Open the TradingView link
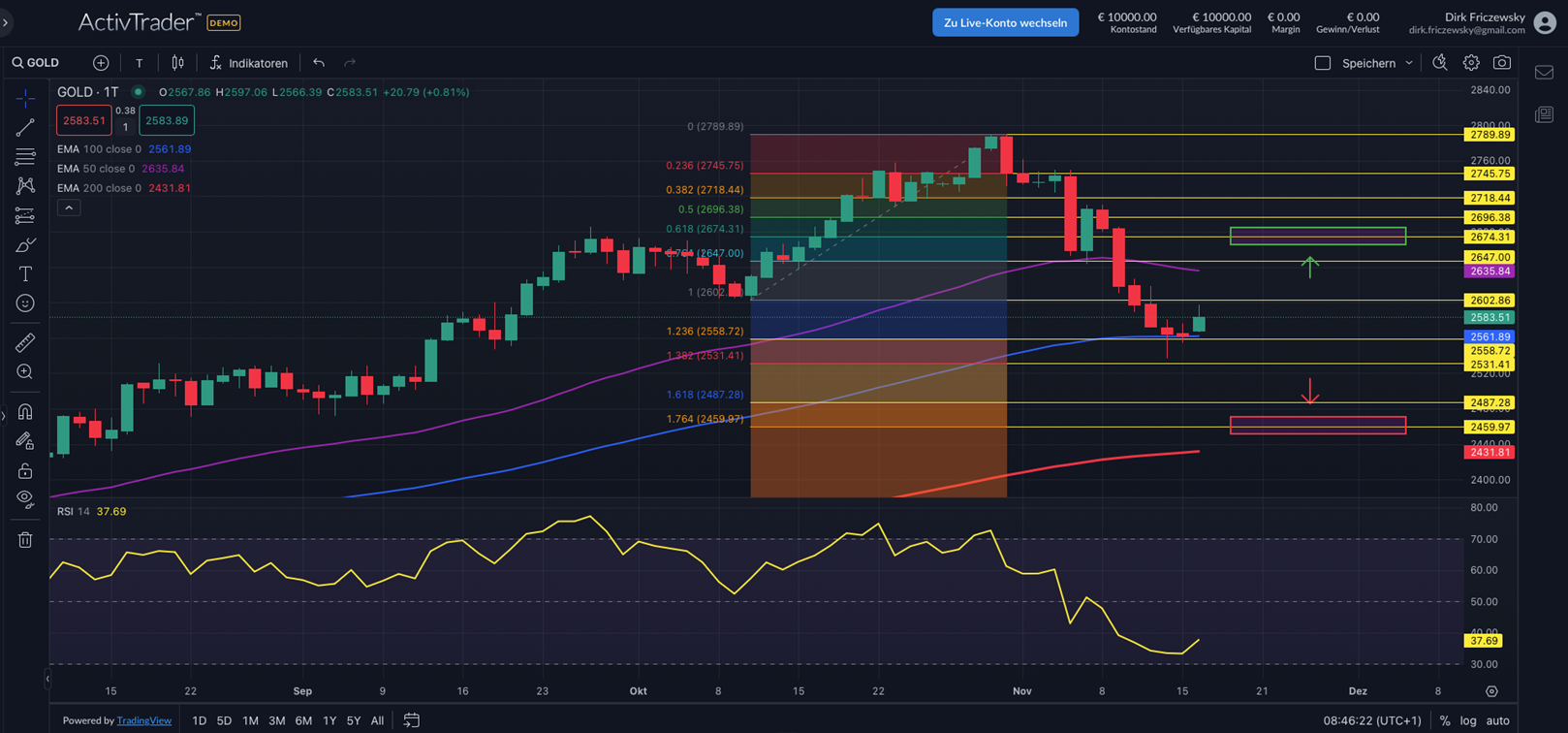1568x733 pixels. click(143, 720)
